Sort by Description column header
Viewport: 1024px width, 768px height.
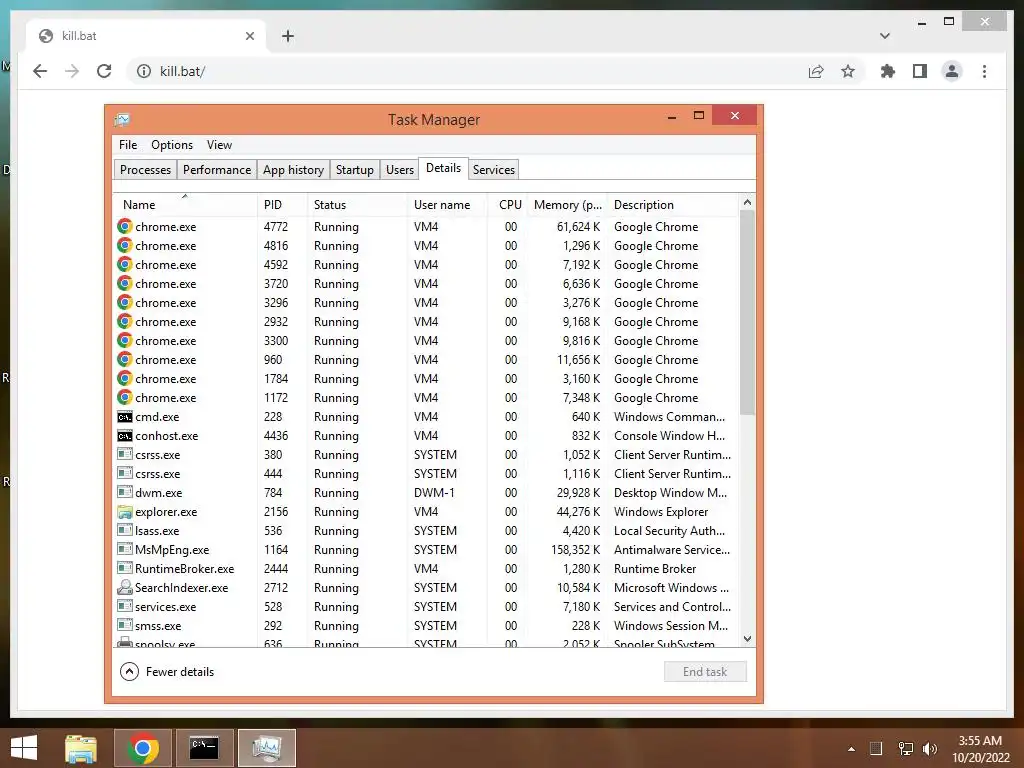pyautogui.click(x=673, y=204)
